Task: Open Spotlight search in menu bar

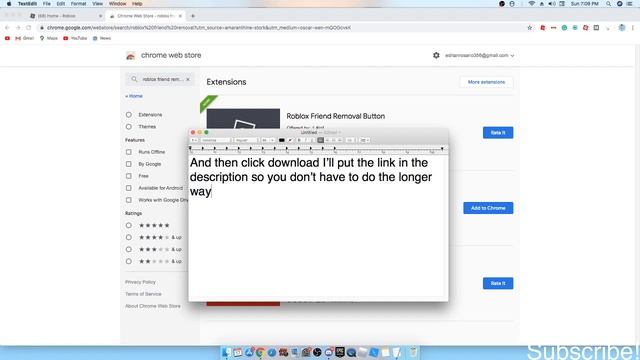Action: pyautogui.click(x=608, y=4)
